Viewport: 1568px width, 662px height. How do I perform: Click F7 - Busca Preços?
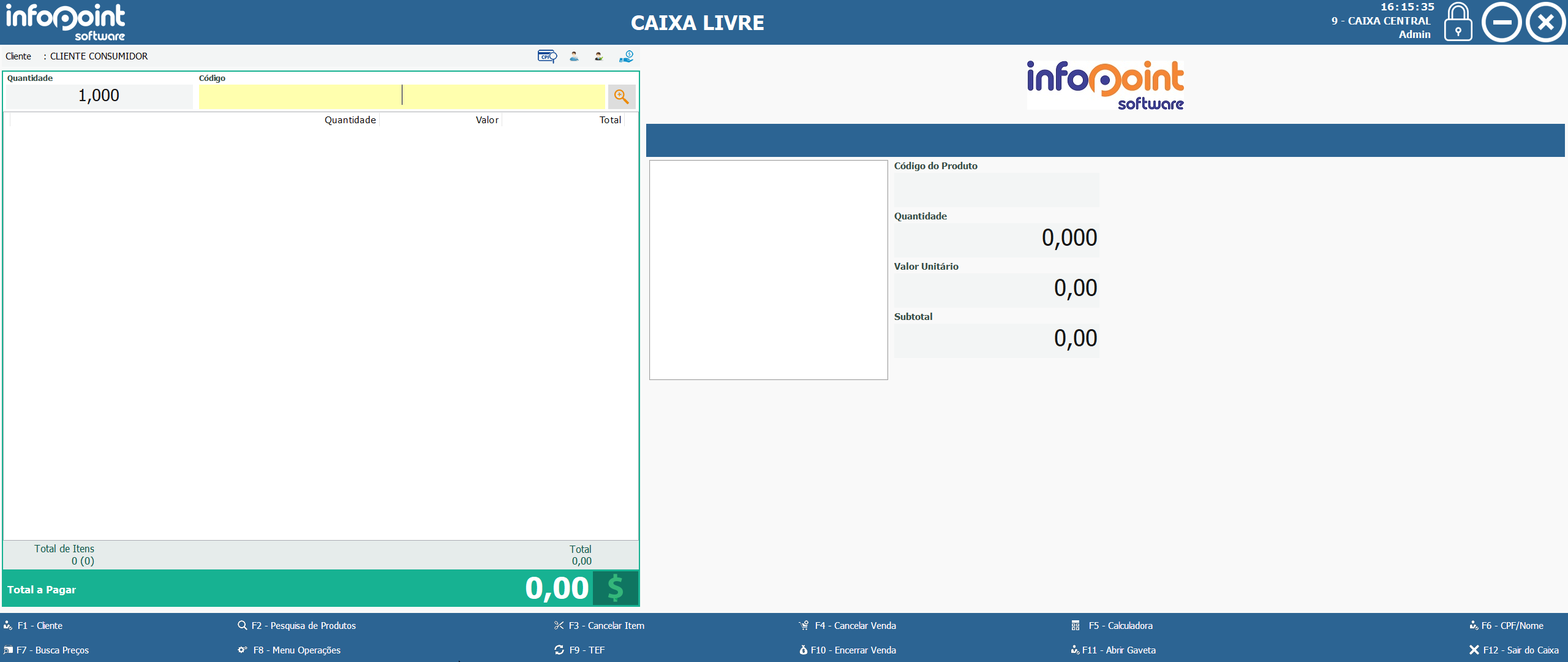coord(52,650)
